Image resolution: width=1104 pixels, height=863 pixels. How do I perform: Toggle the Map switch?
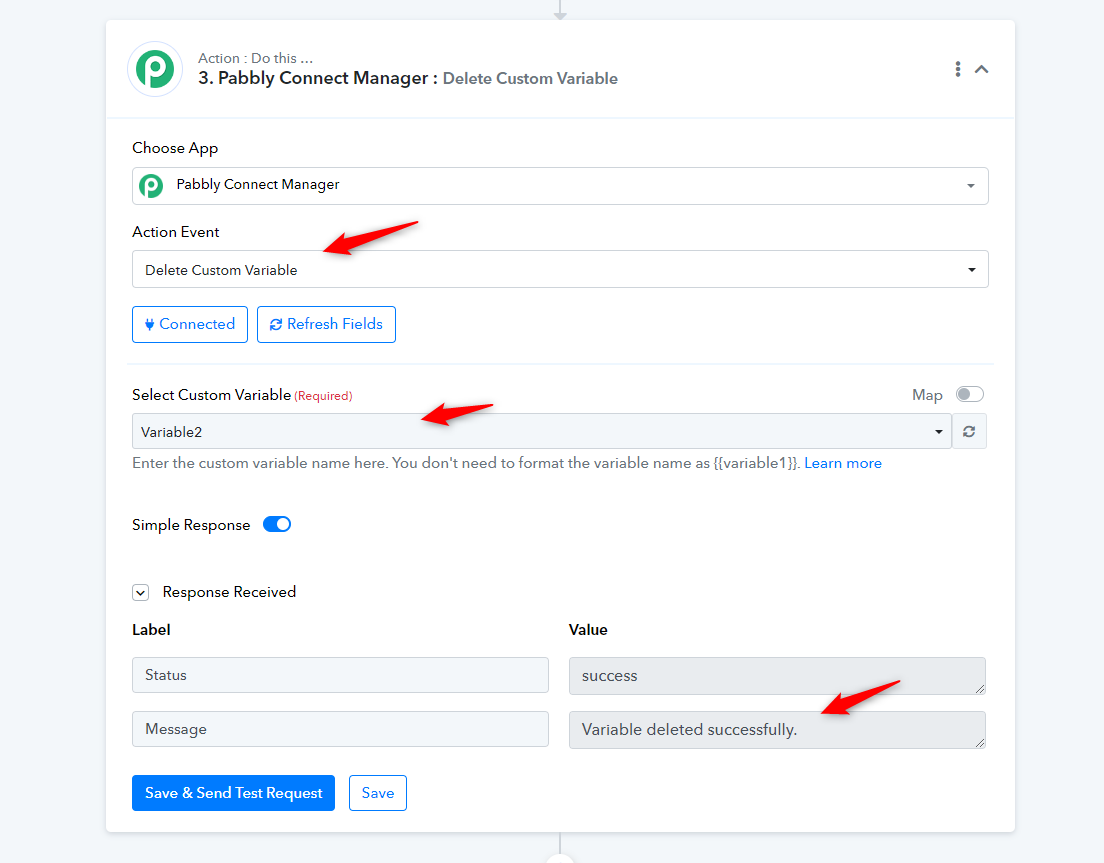click(970, 394)
